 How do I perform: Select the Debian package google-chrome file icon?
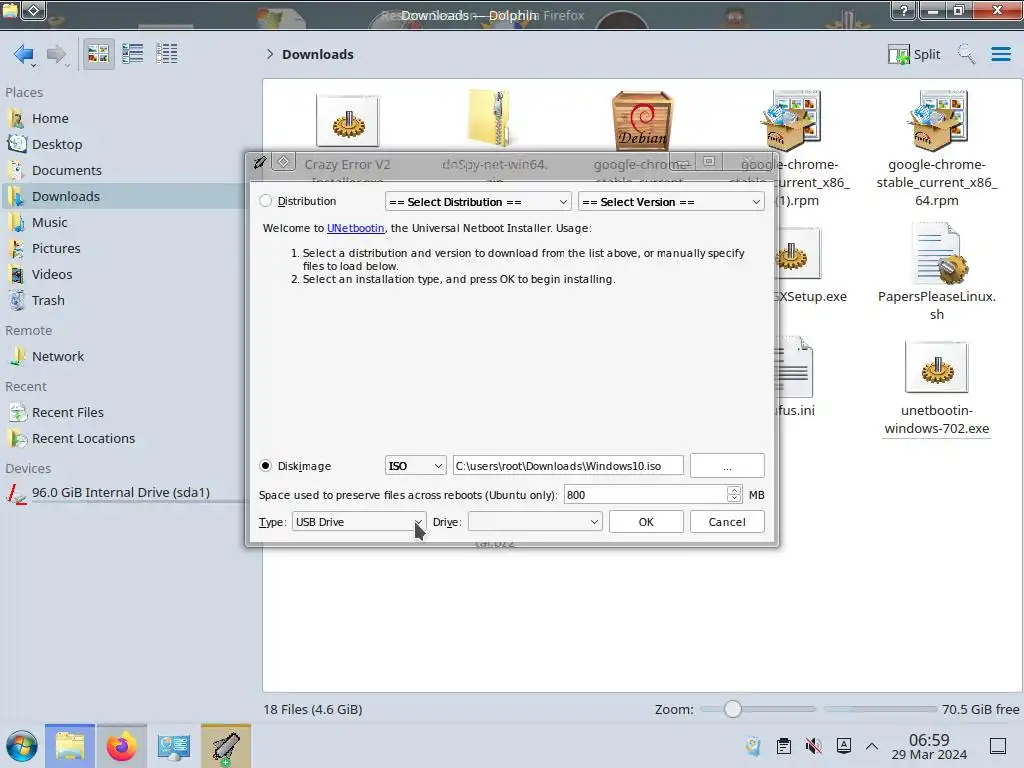click(642, 120)
